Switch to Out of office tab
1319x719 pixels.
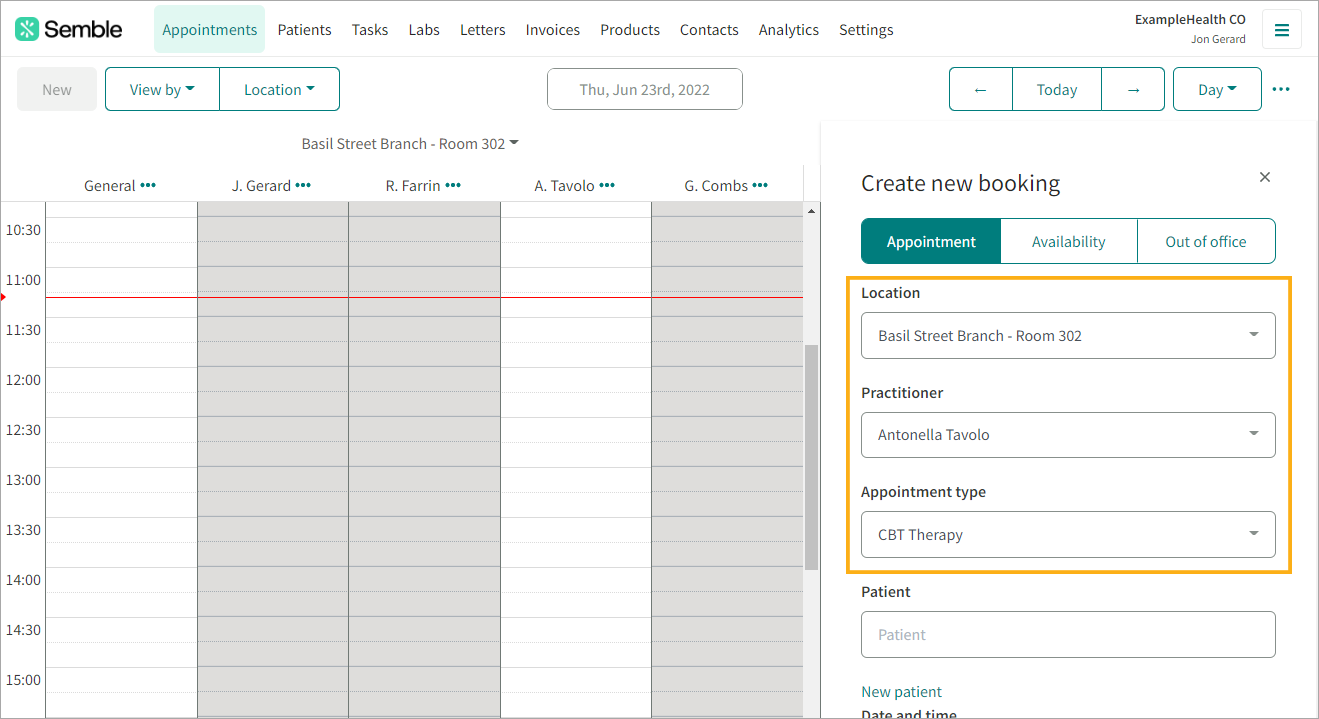tap(1206, 241)
